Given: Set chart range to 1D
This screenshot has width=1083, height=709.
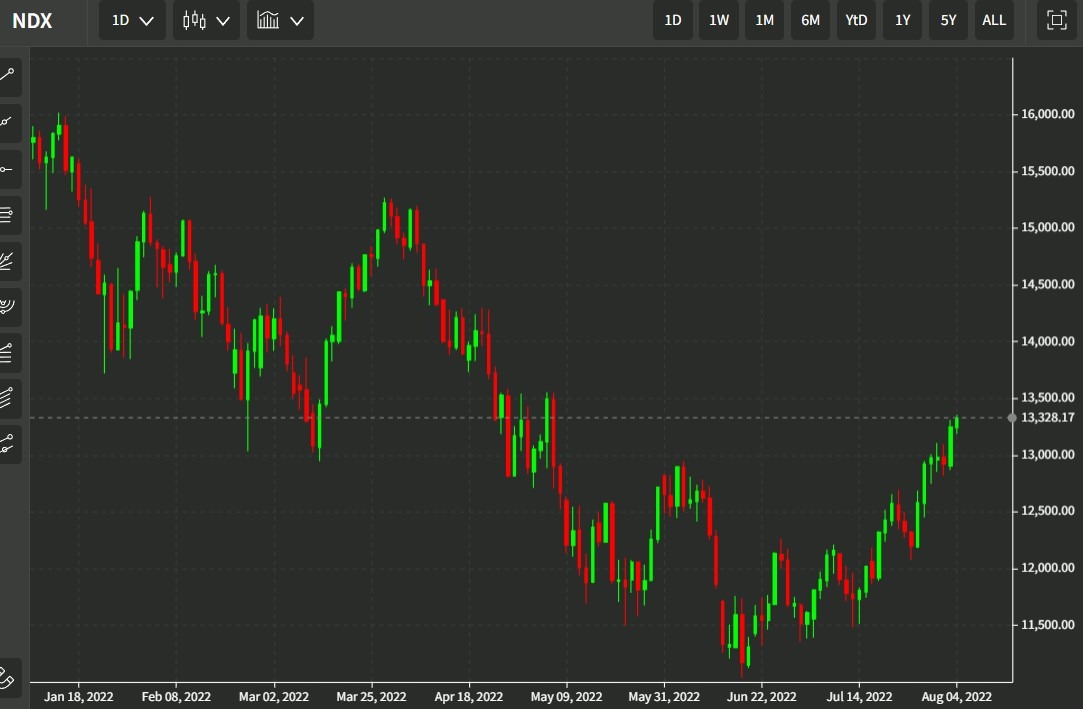Looking at the screenshot, I should tap(673, 20).
